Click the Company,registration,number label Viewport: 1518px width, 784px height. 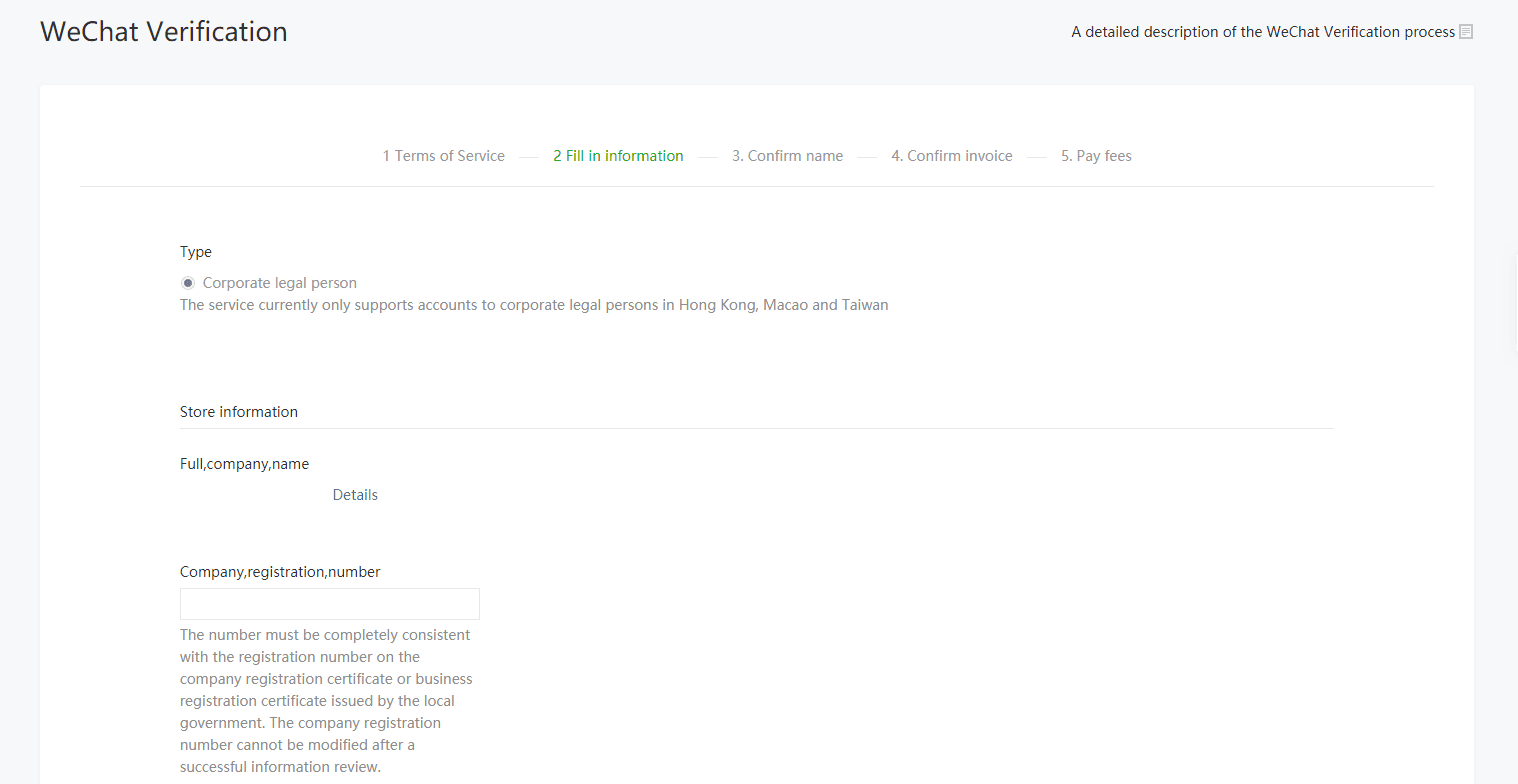tap(280, 572)
